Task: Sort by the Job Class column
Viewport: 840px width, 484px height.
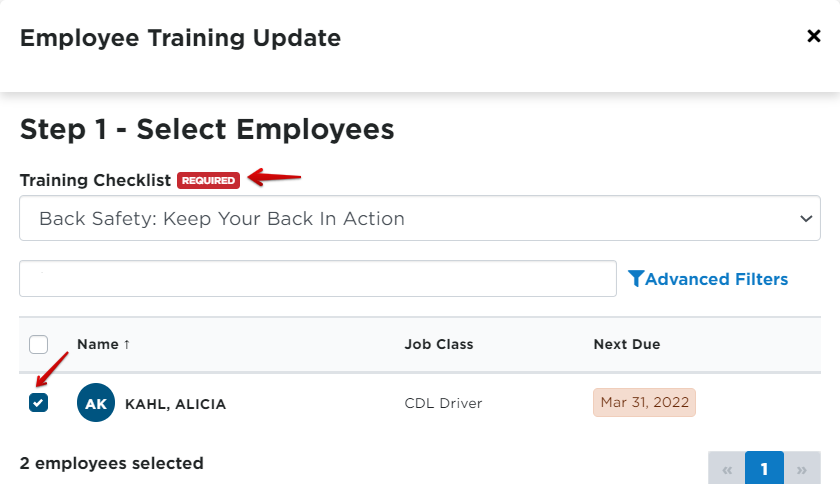Action: click(x=439, y=344)
